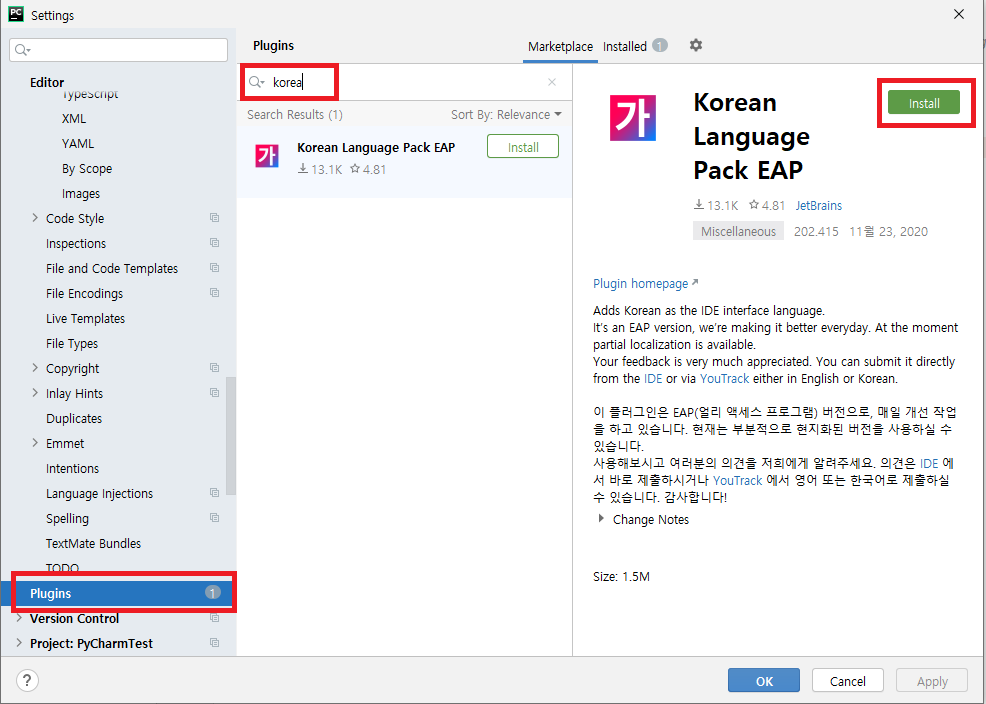Select By Scope in the tree

tap(87, 169)
